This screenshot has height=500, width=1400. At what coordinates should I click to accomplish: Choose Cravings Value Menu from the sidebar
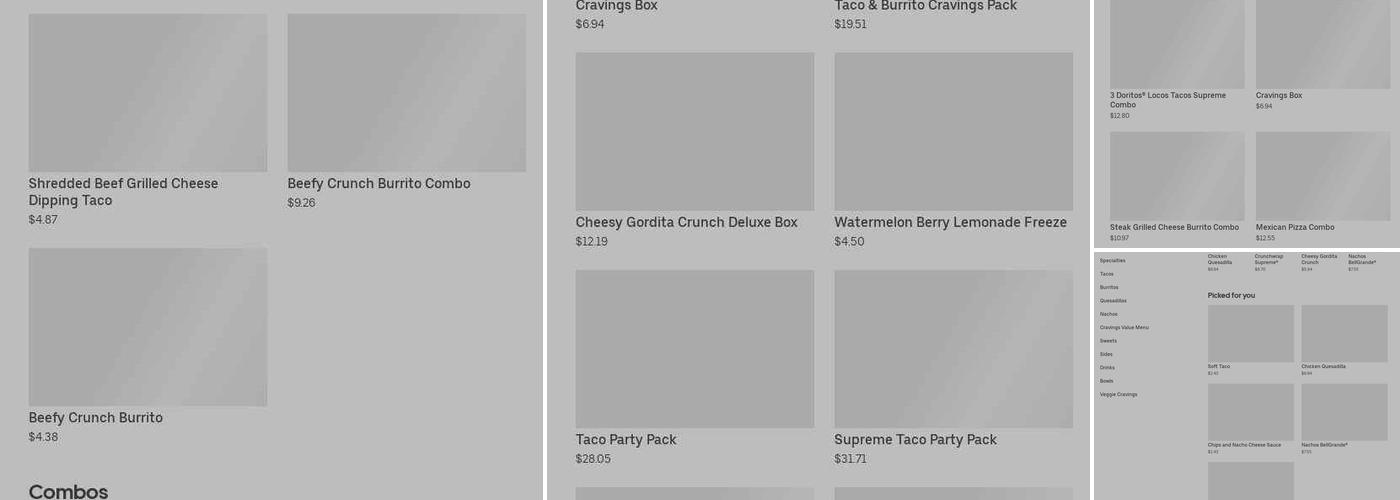(x=1124, y=328)
